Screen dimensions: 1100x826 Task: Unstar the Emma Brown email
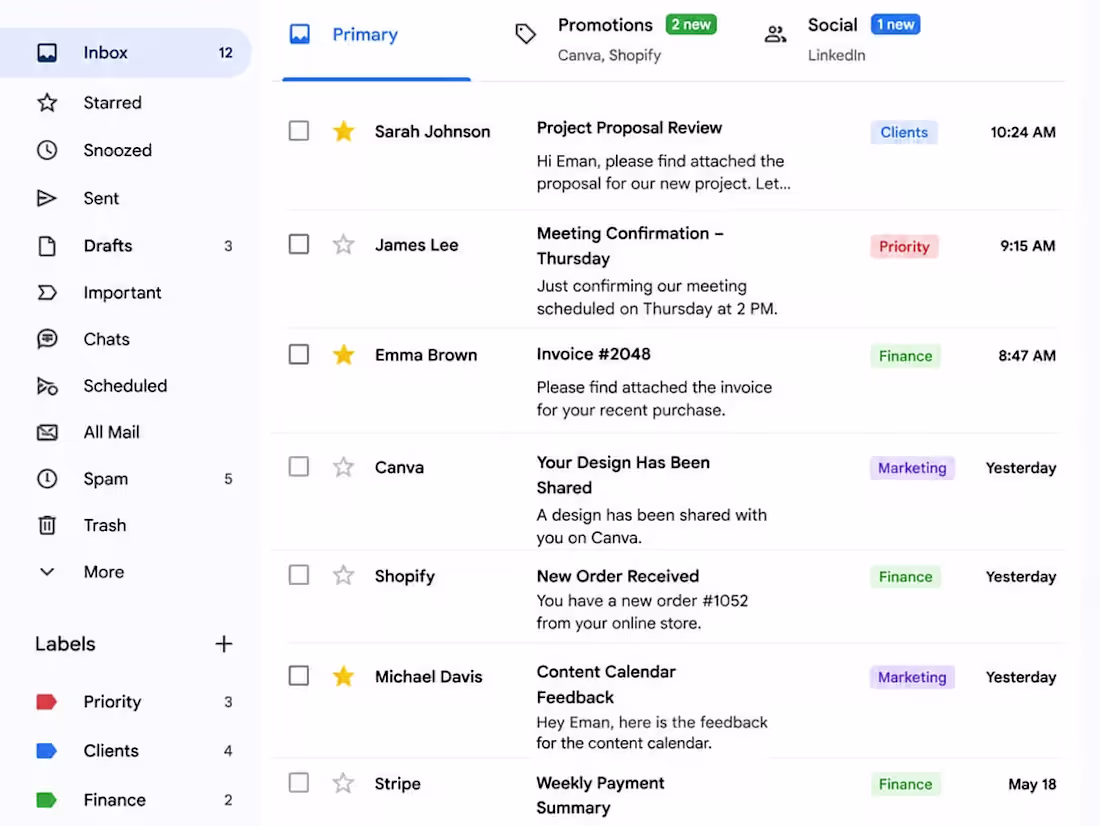click(344, 355)
